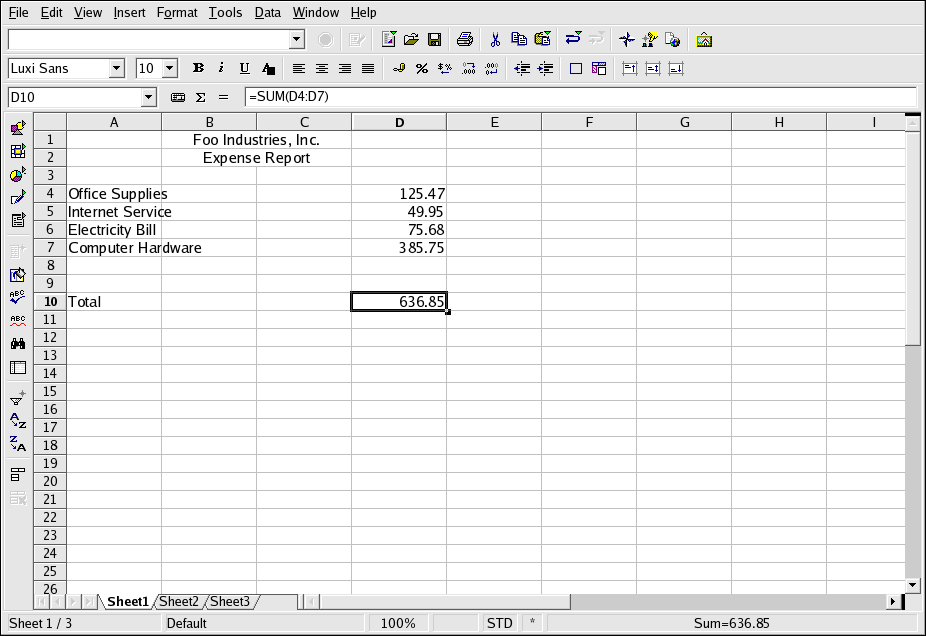Click the Sum sigma icon
This screenshot has width=926, height=636.
pyautogui.click(x=200, y=97)
